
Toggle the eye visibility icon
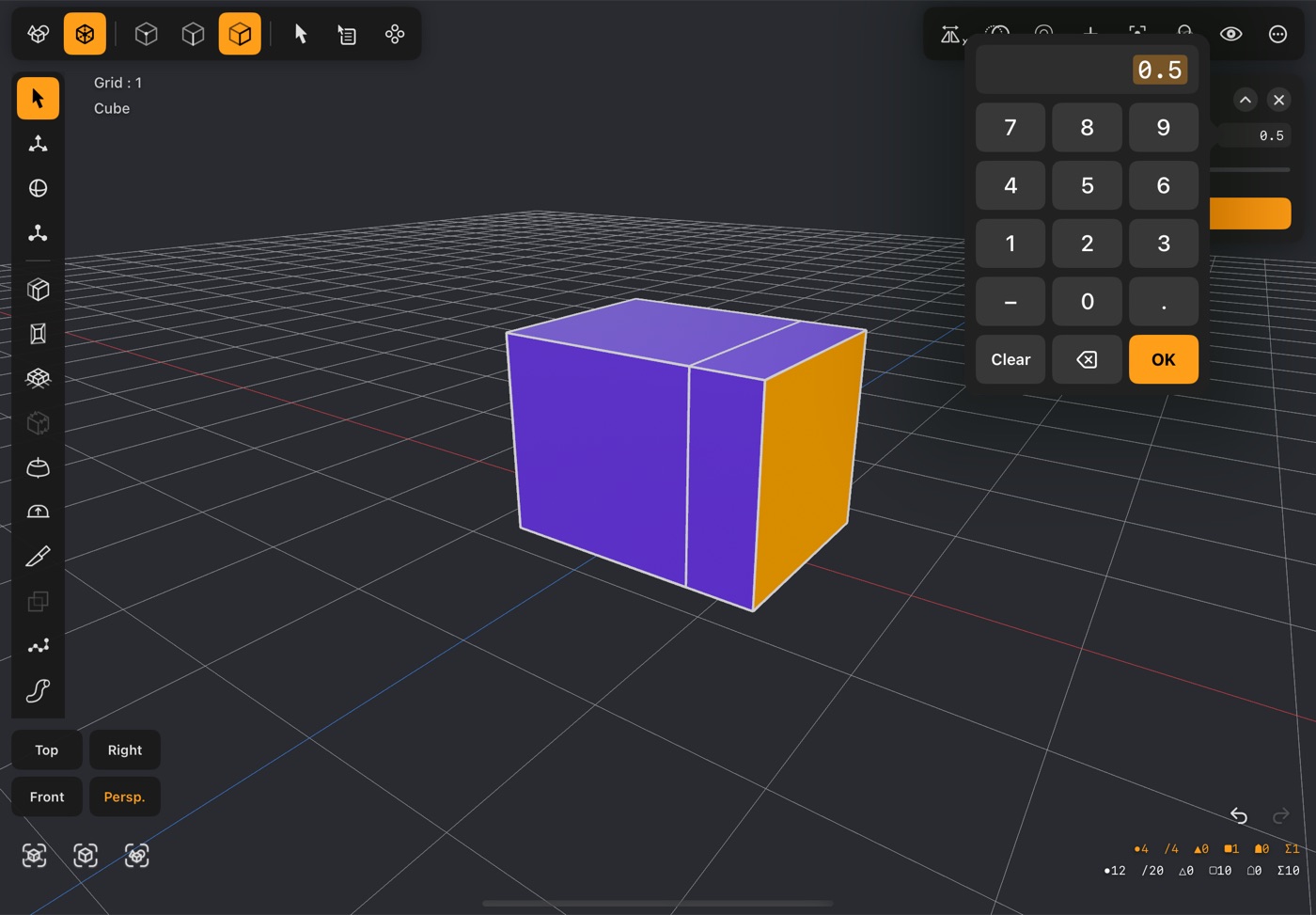(1230, 34)
